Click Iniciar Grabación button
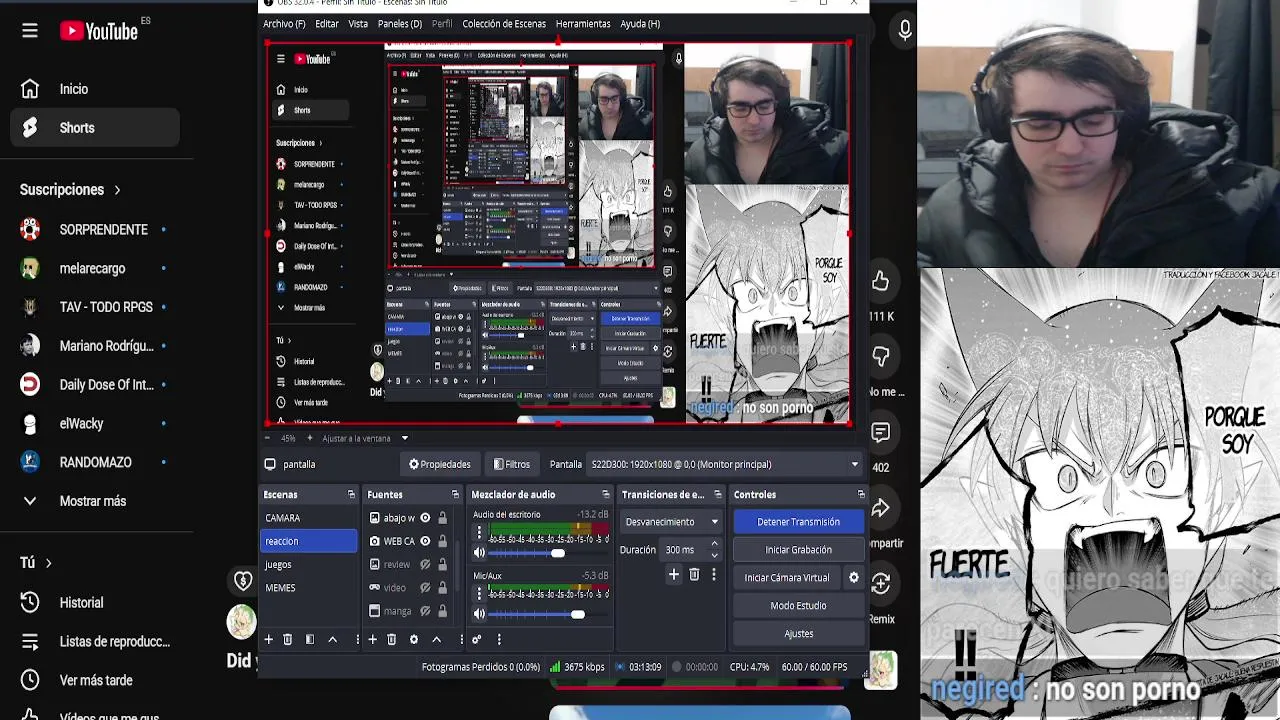This screenshot has height=720, width=1280. click(798, 549)
